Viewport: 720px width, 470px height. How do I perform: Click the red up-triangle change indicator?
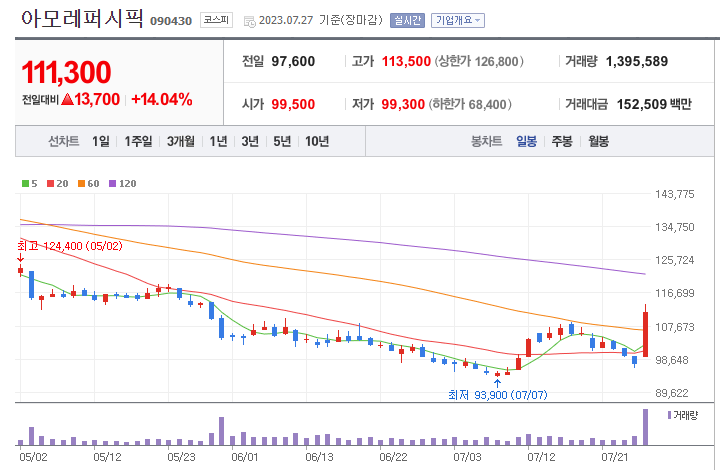click(67, 99)
